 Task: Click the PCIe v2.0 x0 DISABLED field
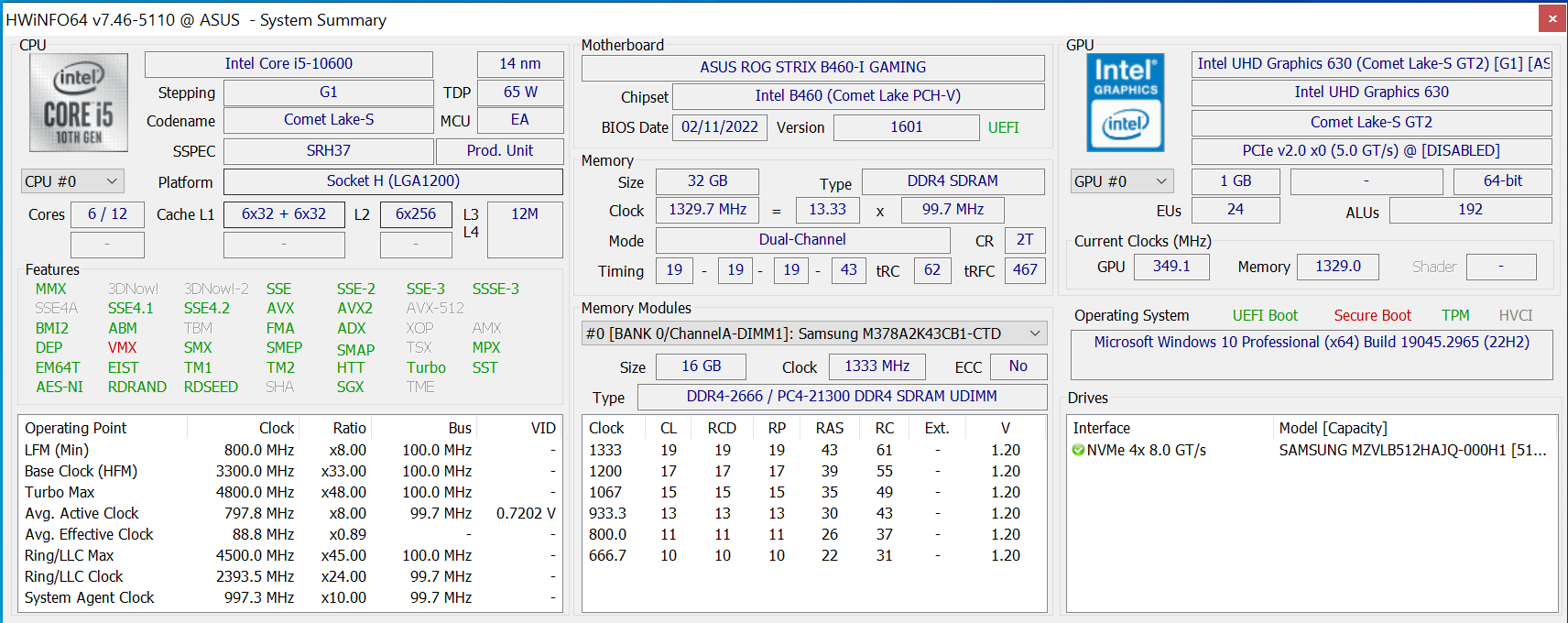[x=1371, y=151]
